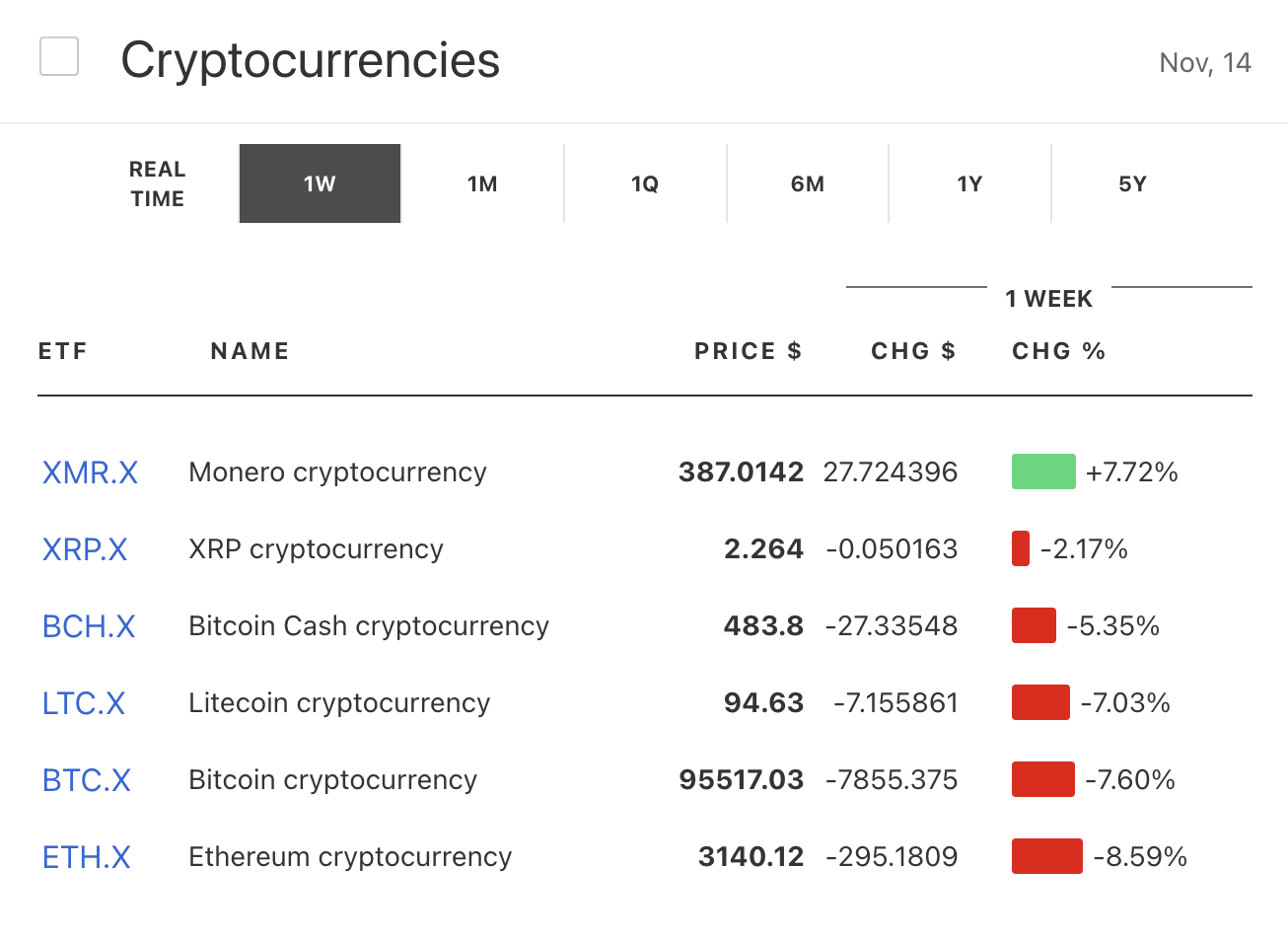The width and height of the screenshot is (1288, 939).
Task: Sort by the PRICE $ column header
Action: point(748,351)
